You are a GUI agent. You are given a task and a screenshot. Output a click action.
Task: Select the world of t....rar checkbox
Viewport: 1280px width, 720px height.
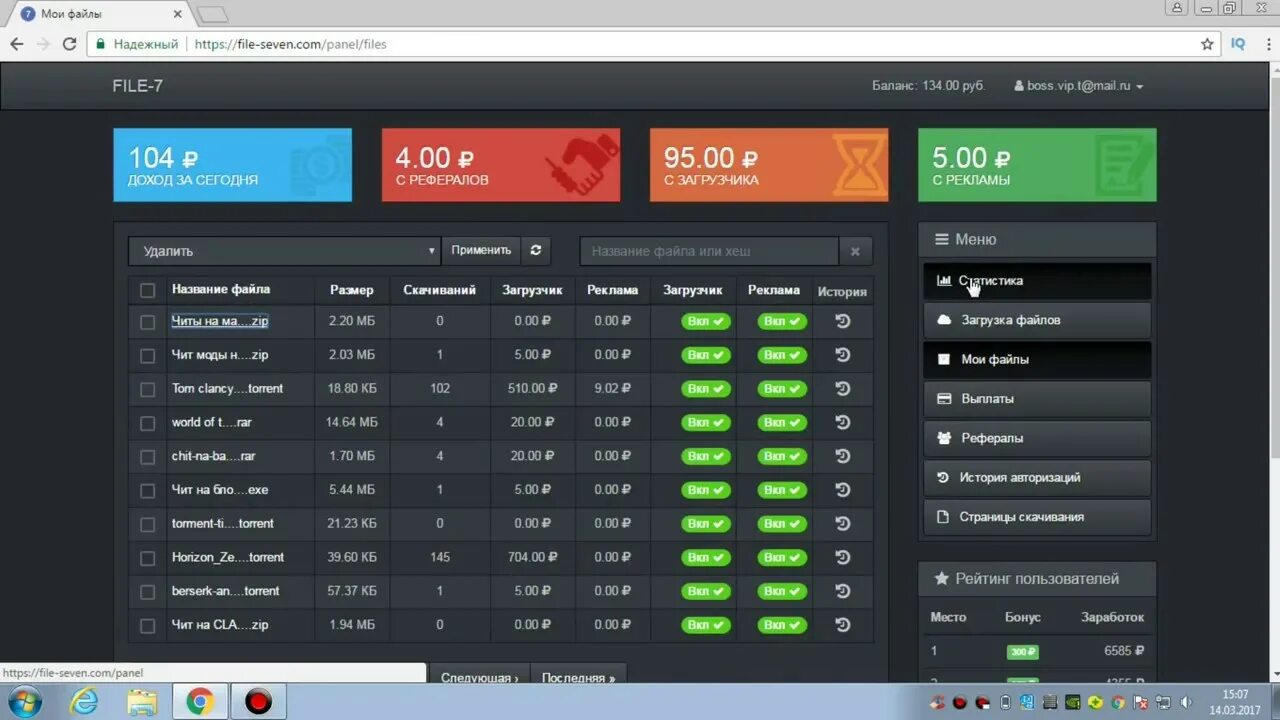pos(148,423)
